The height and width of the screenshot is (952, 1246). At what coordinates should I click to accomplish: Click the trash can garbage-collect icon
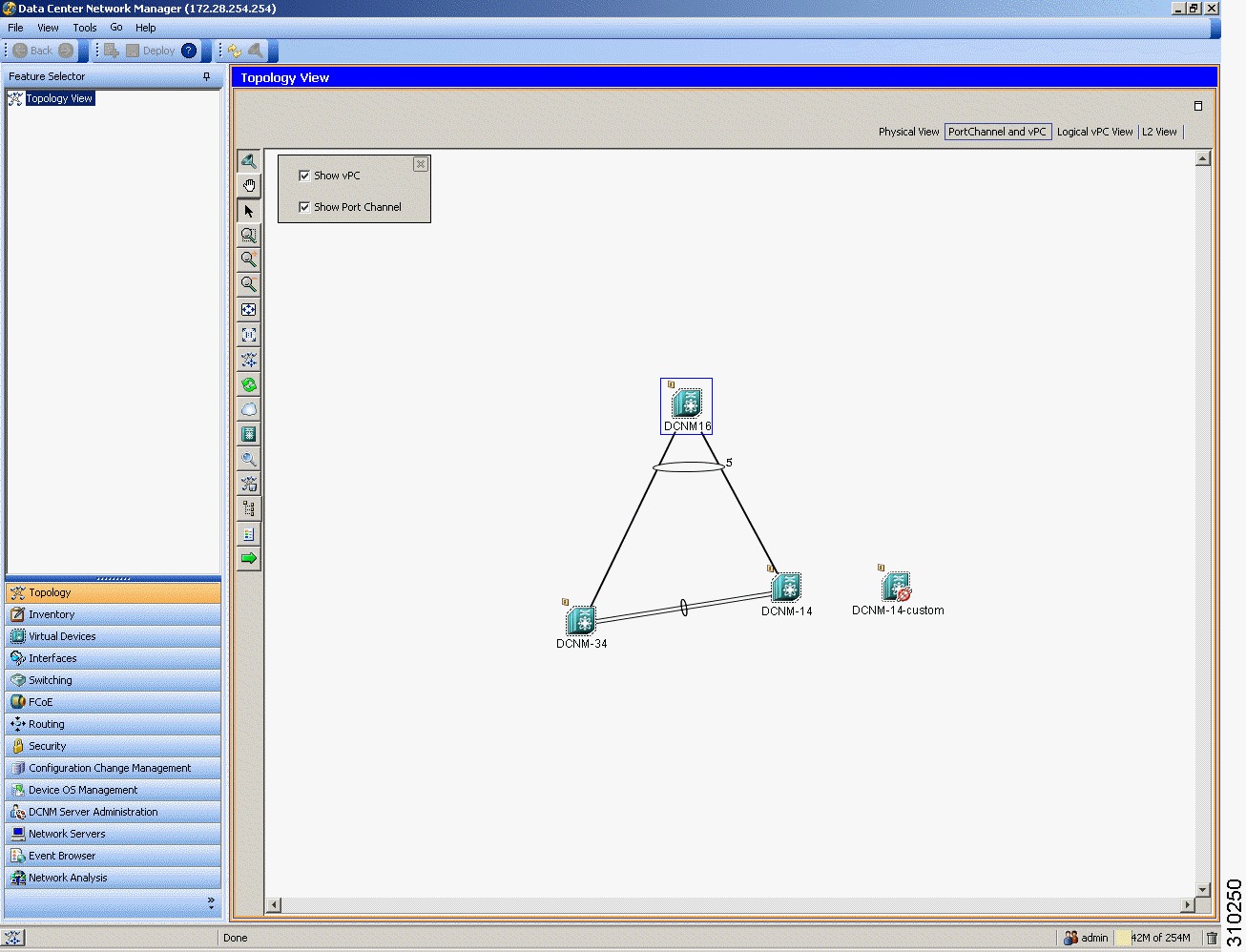click(1212, 938)
